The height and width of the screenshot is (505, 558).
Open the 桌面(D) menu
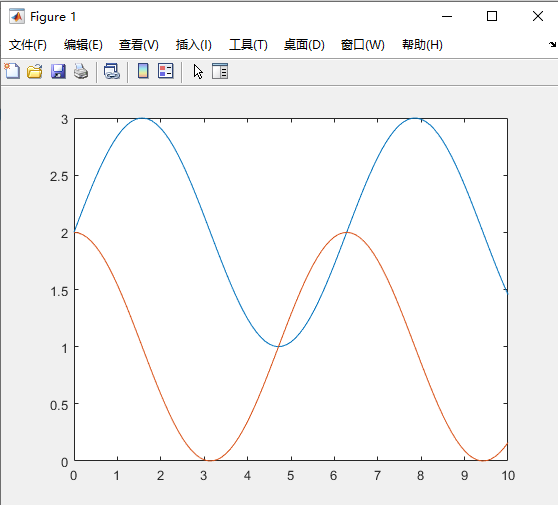point(304,45)
